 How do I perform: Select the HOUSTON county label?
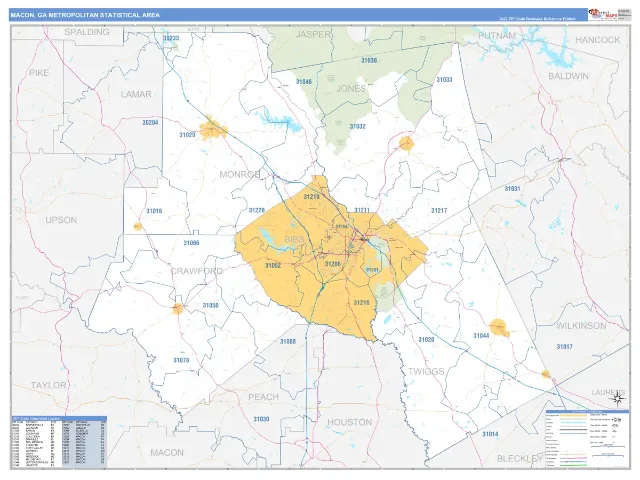350,422
